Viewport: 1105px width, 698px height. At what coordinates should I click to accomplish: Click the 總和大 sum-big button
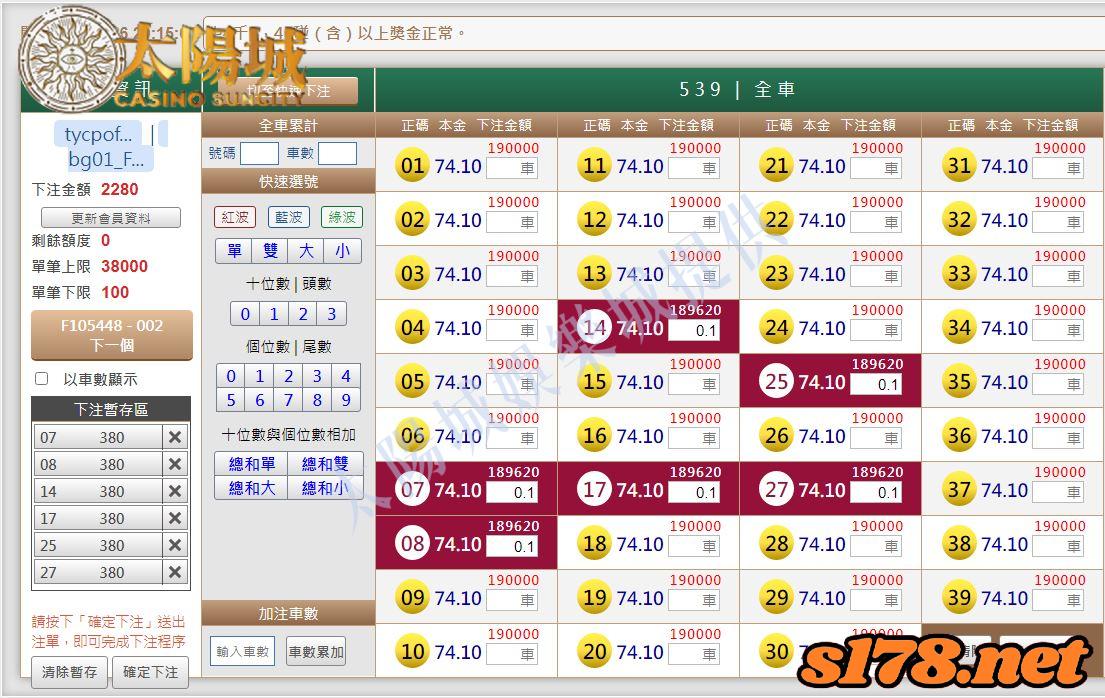tap(252, 487)
